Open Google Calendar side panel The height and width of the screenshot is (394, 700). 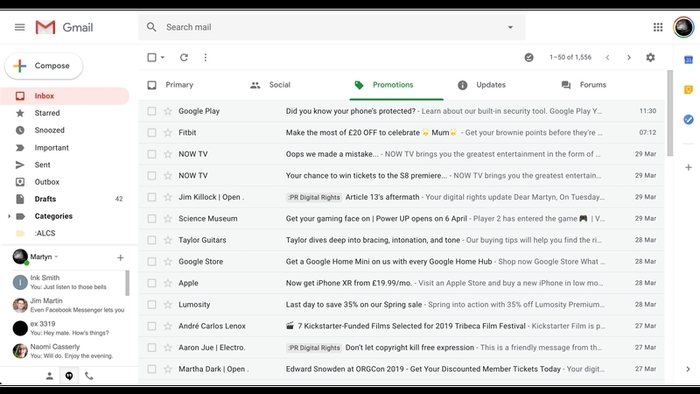pyautogui.click(x=688, y=59)
